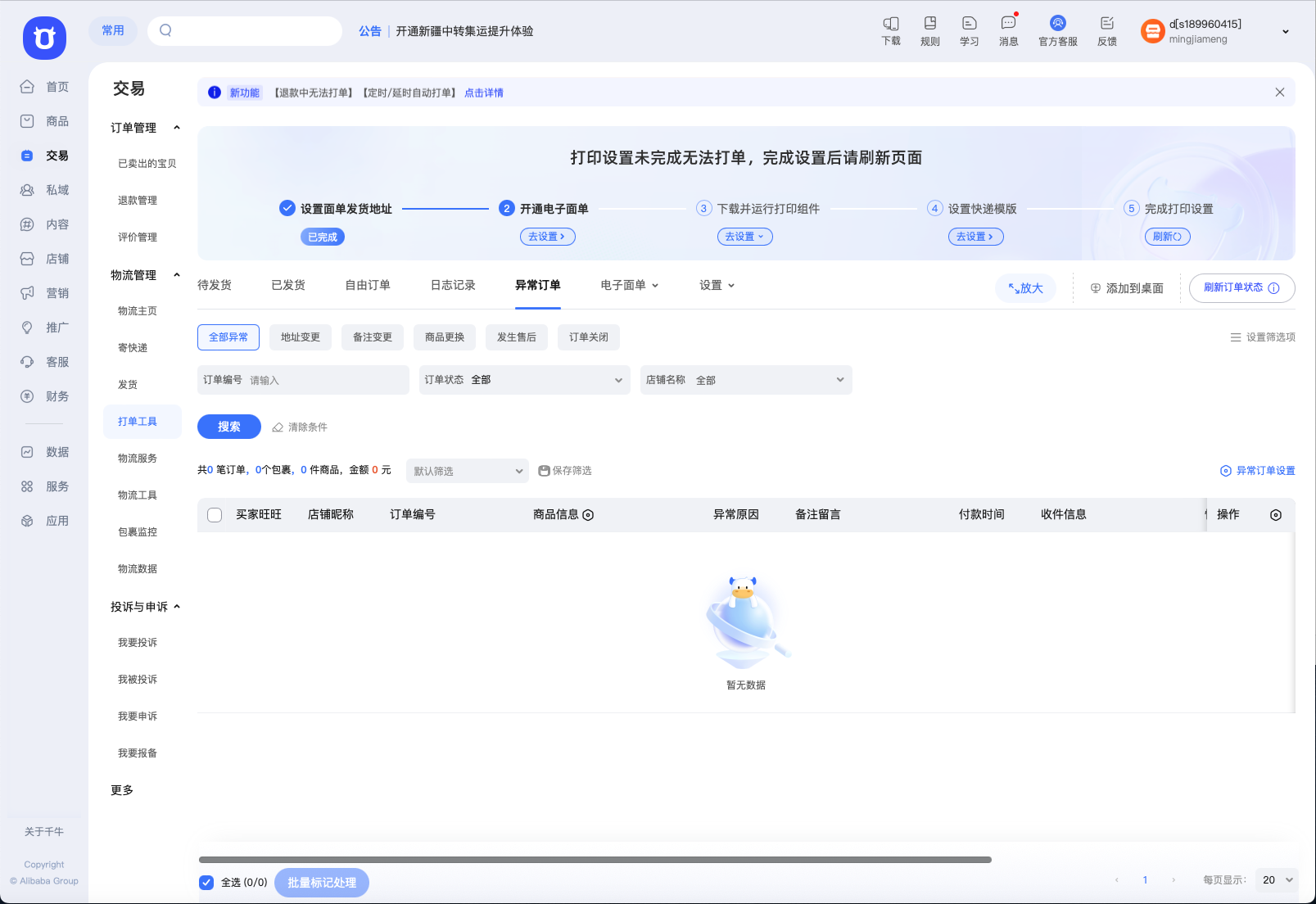The height and width of the screenshot is (904, 1316).
Task: Select the 地址变更 filter chip
Action: click(x=301, y=337)
